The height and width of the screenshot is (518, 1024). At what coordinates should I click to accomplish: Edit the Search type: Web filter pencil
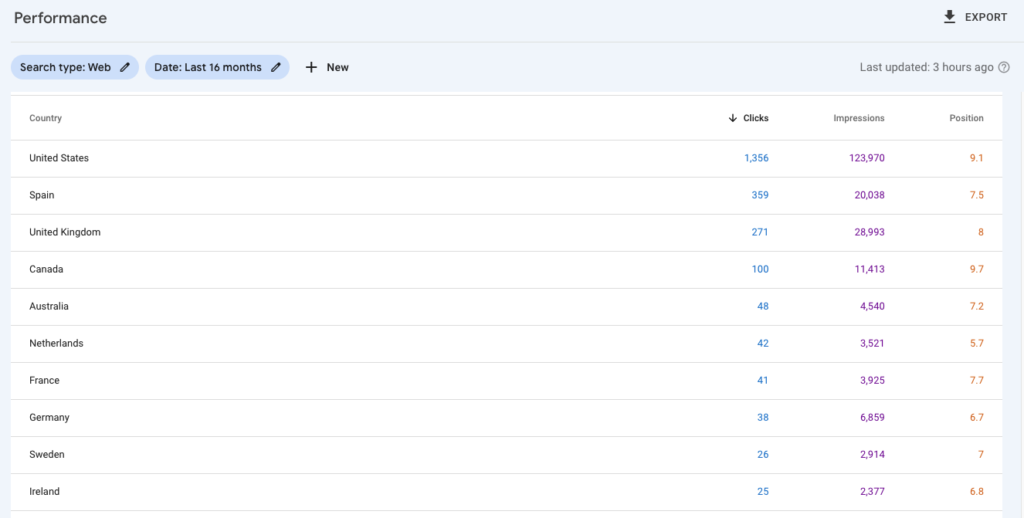coord(125,67)
